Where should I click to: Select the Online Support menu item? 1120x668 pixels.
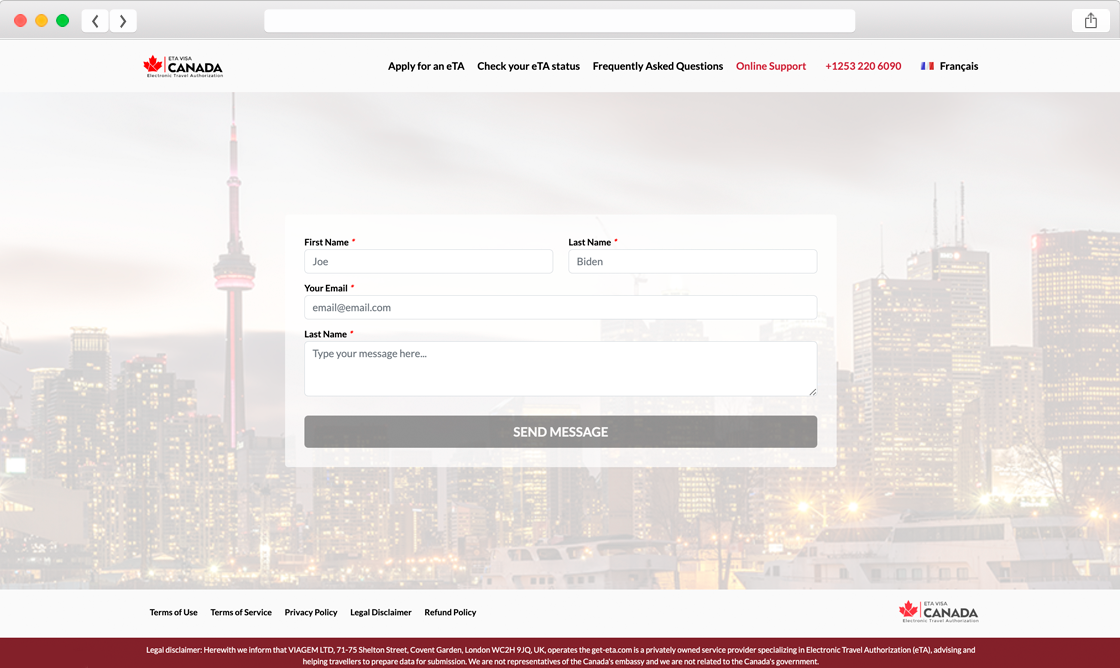pyautogui.click(x=770, y=66)
